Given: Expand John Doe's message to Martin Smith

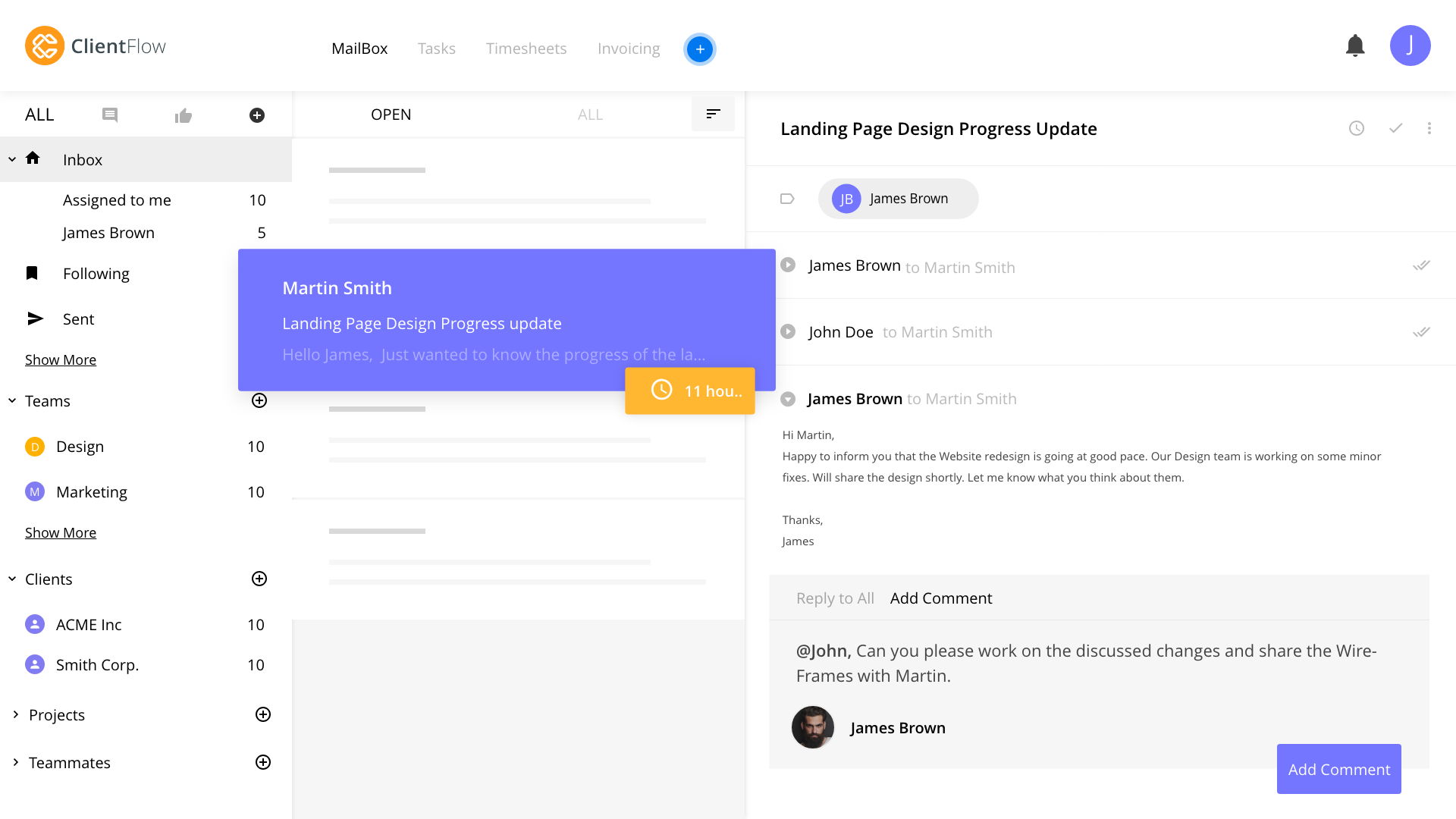Looking at the screenshot, I should coord(788,331).
